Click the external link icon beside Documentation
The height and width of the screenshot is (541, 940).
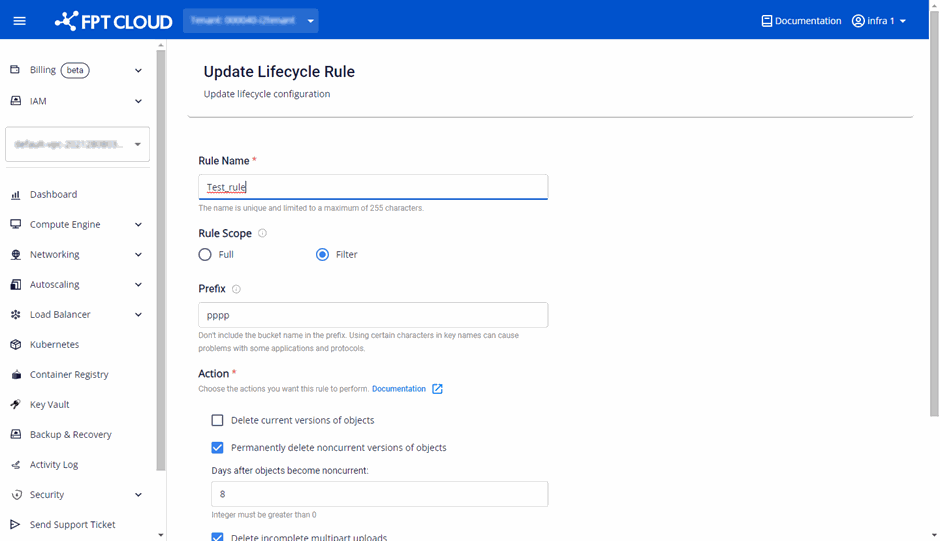(x=437, y=389)
